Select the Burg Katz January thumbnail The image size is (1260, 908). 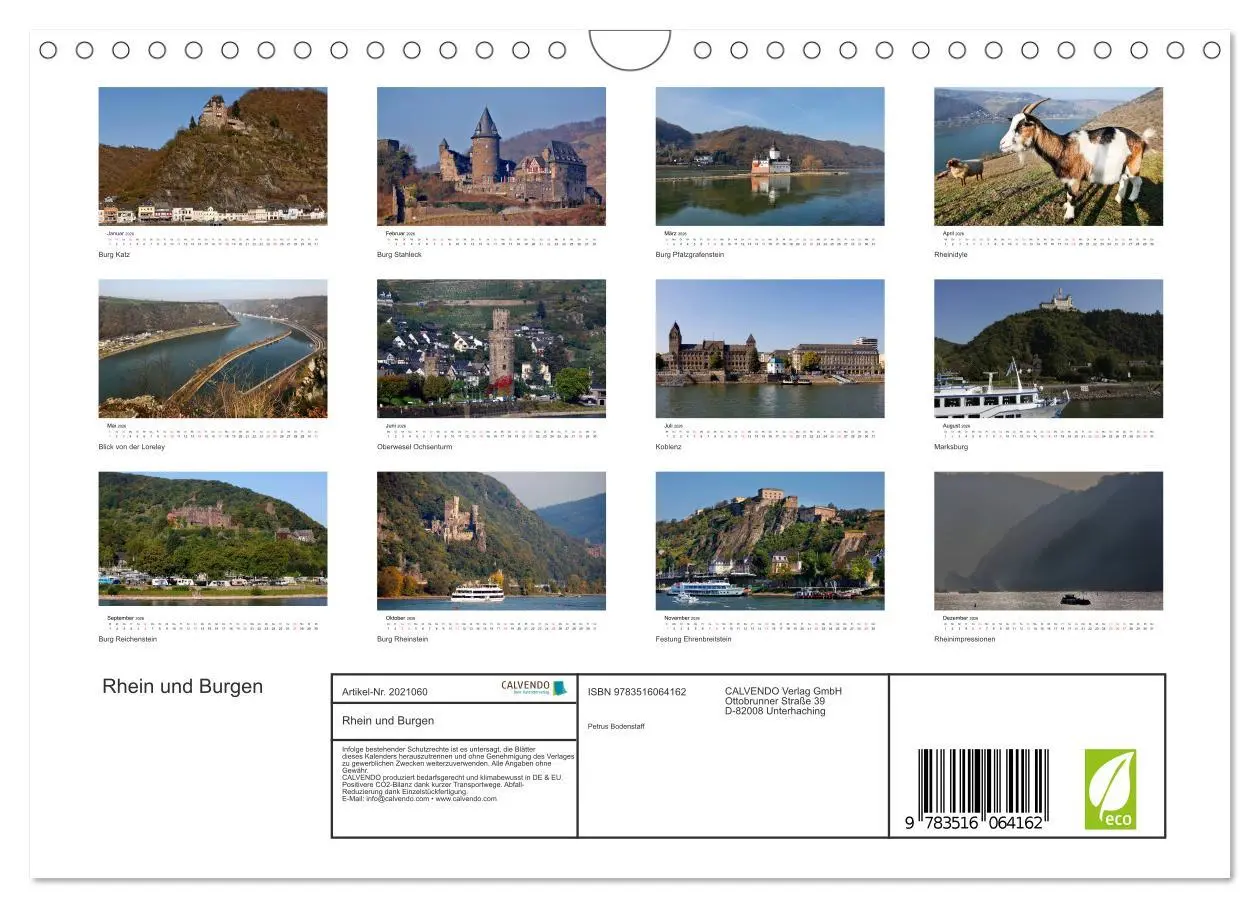tap(214, 155)
